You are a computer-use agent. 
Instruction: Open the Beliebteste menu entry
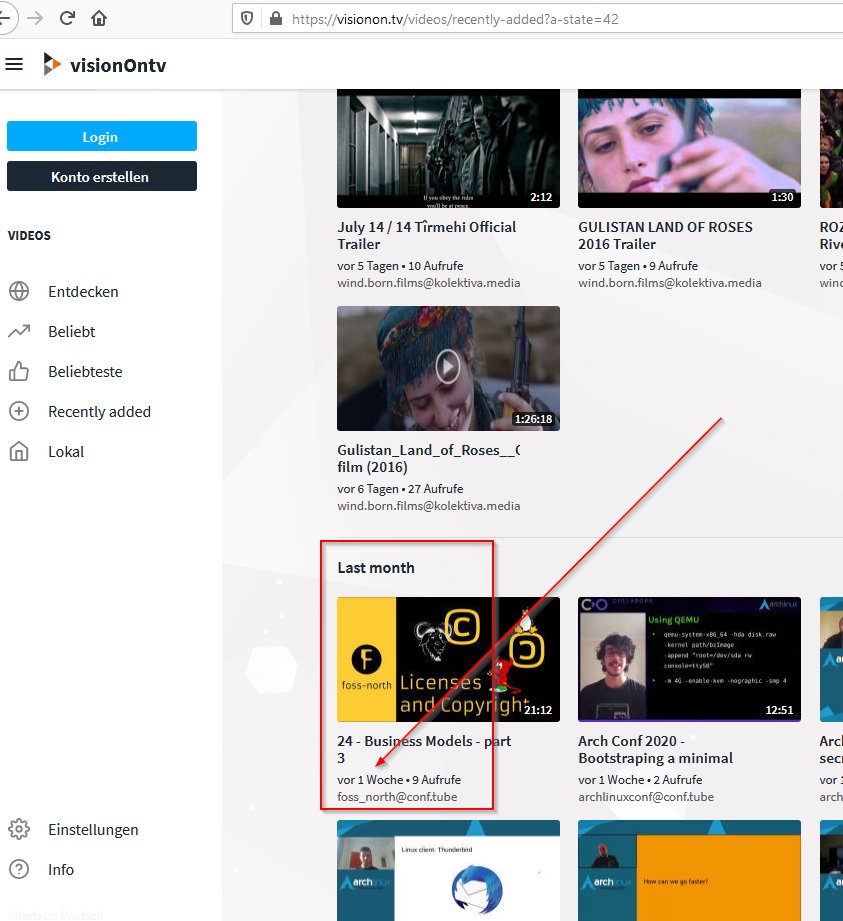coord(85,372)
